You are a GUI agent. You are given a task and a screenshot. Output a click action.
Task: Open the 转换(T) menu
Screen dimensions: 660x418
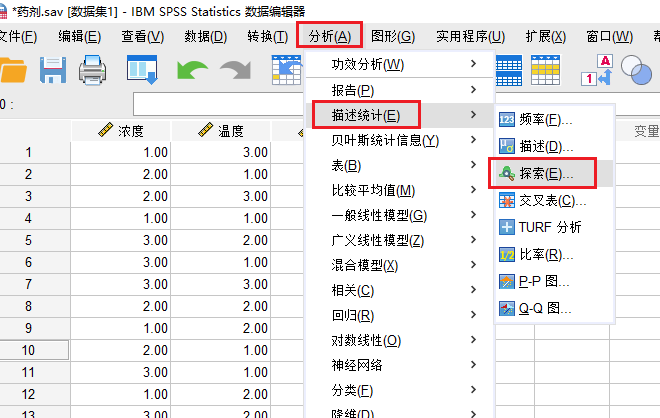(268, 37)
